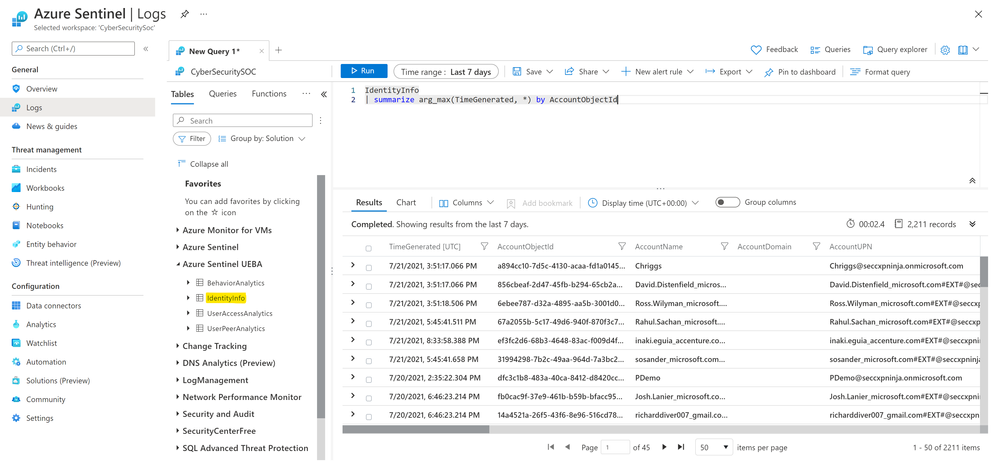Go to next results page
The image size is (999, 465).
point(665,448)
